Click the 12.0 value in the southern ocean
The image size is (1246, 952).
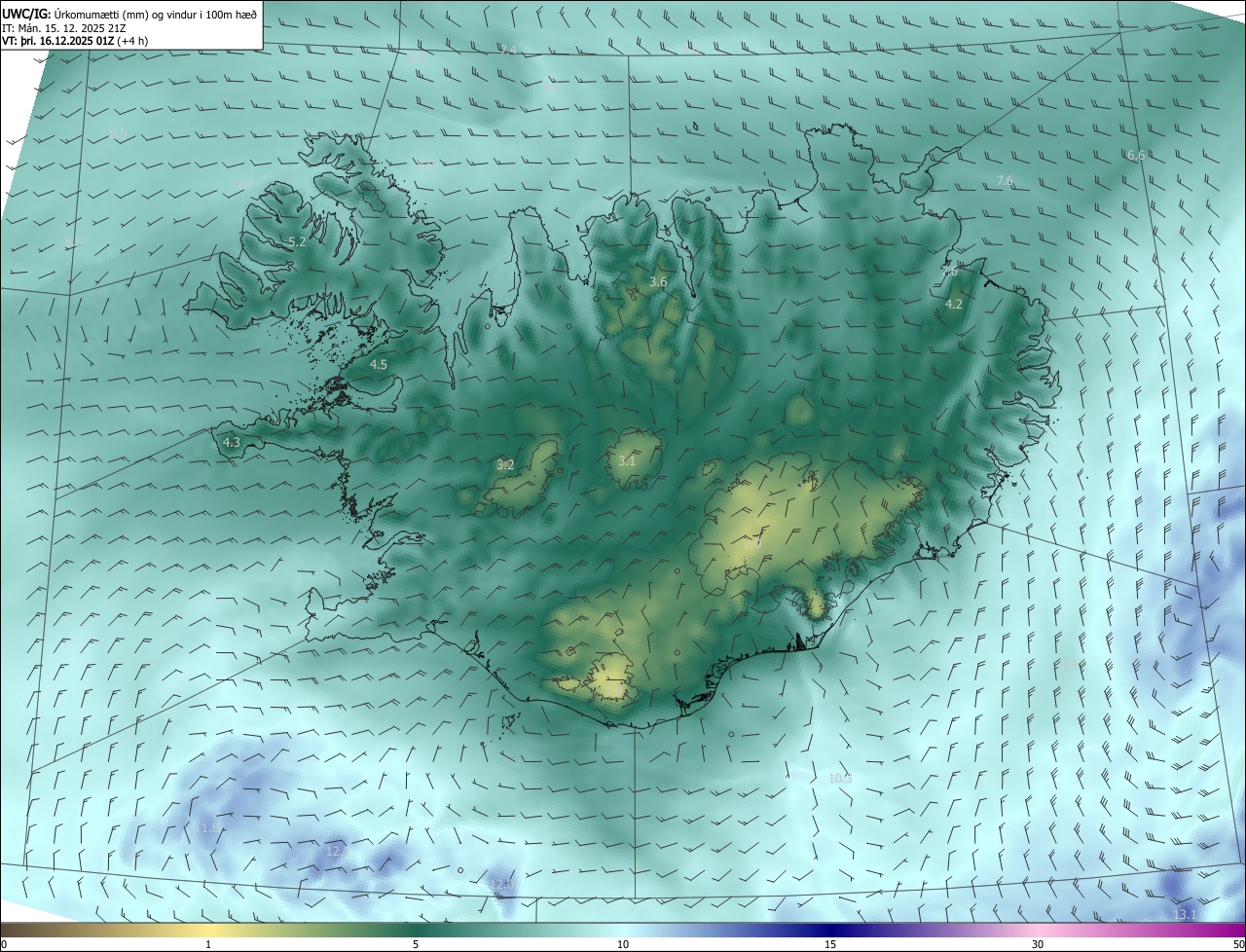[501, 885]
